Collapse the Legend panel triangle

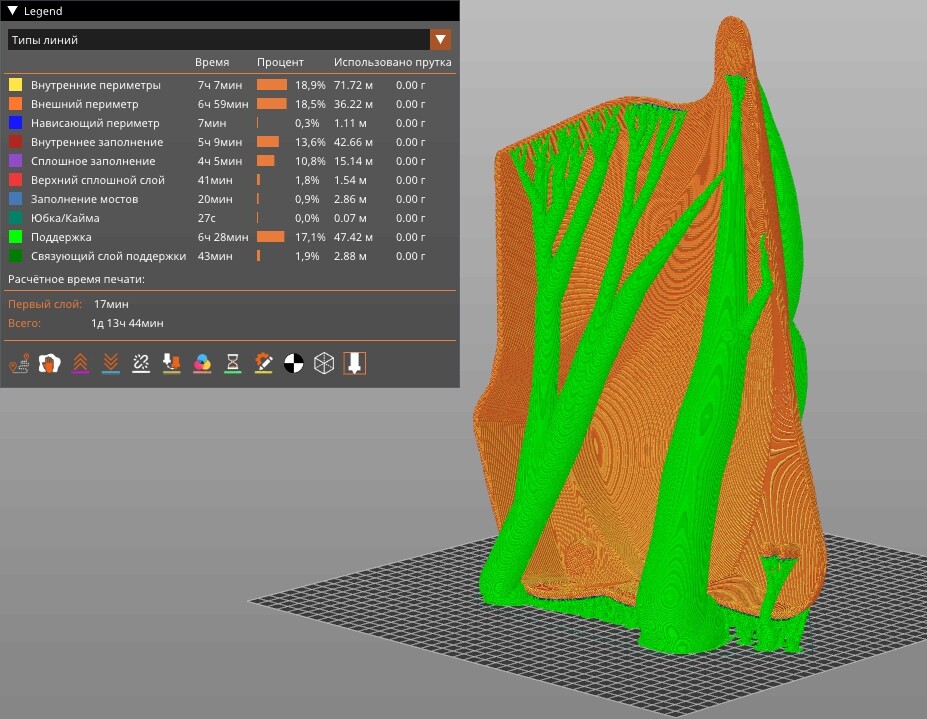click(x=13, y=11)
